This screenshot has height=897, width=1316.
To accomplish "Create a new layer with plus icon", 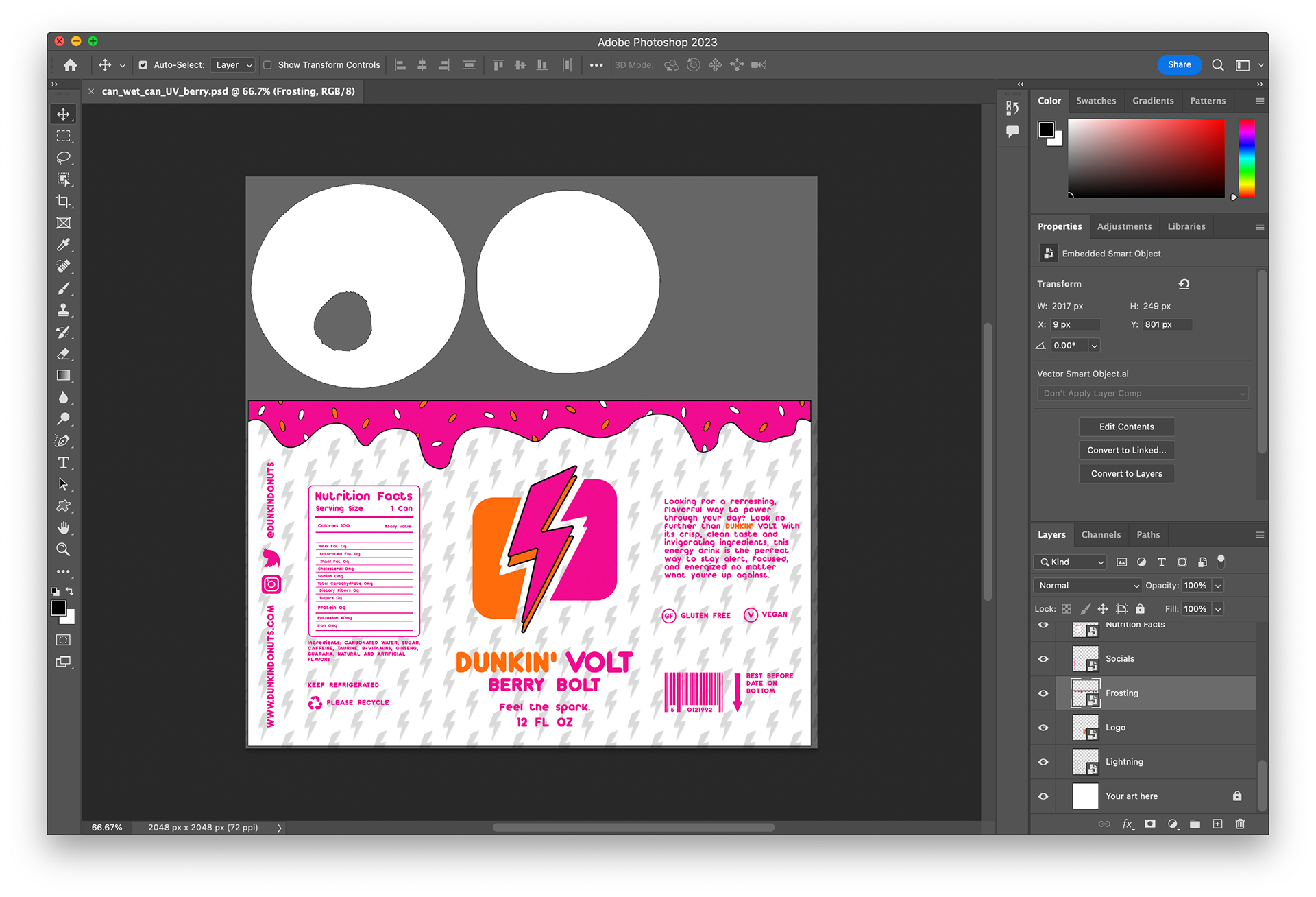I will pos(1217,824).
